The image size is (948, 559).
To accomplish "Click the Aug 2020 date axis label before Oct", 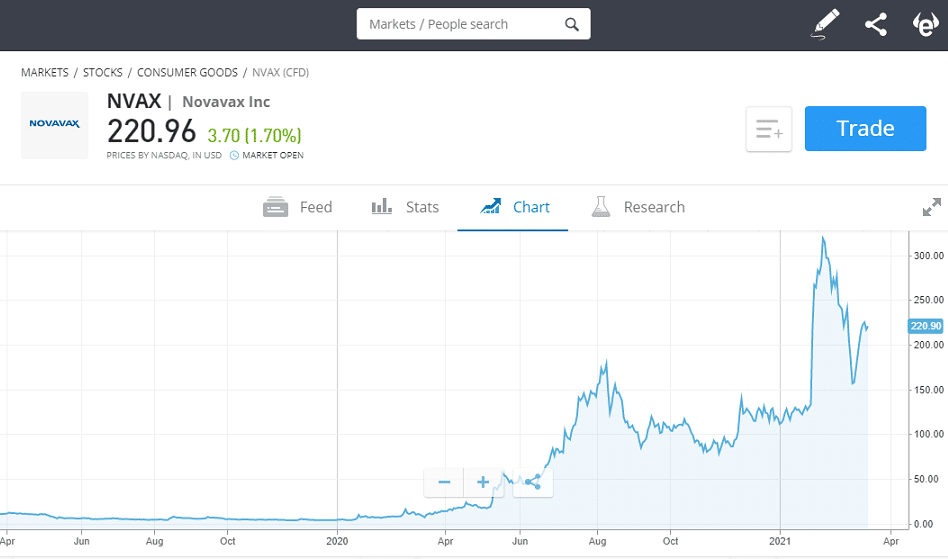I will coord(597,541).
